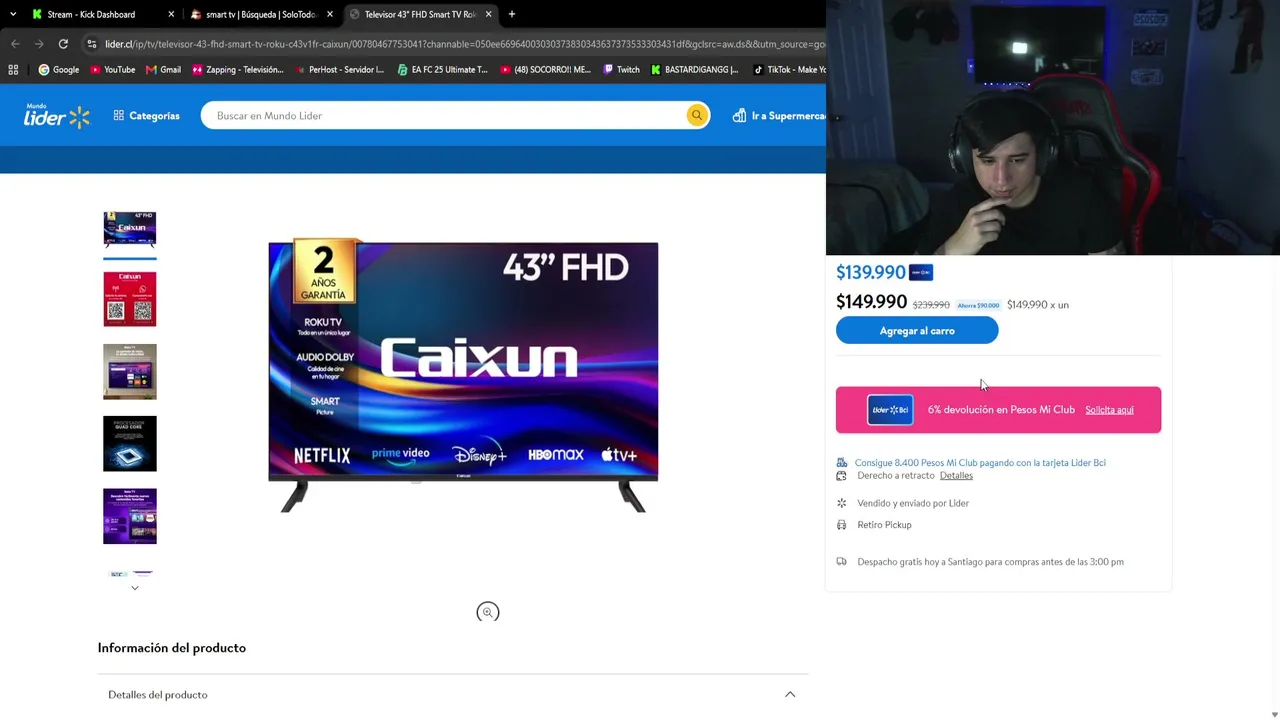Select the red QR code thumbnail
This screenshot has height=720, width=1280.
(130, 299)
